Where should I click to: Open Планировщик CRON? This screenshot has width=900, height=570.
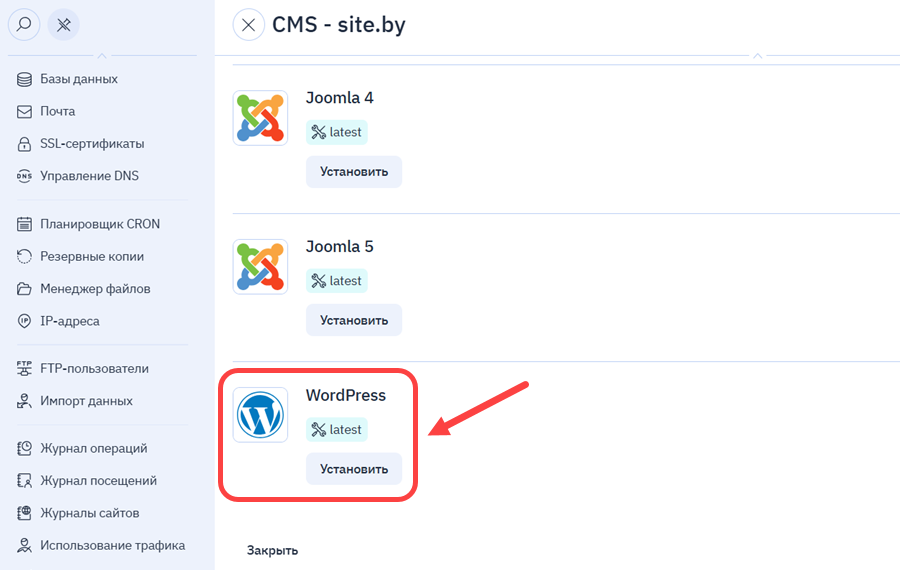pyautogui.click(x=100, y=224)
